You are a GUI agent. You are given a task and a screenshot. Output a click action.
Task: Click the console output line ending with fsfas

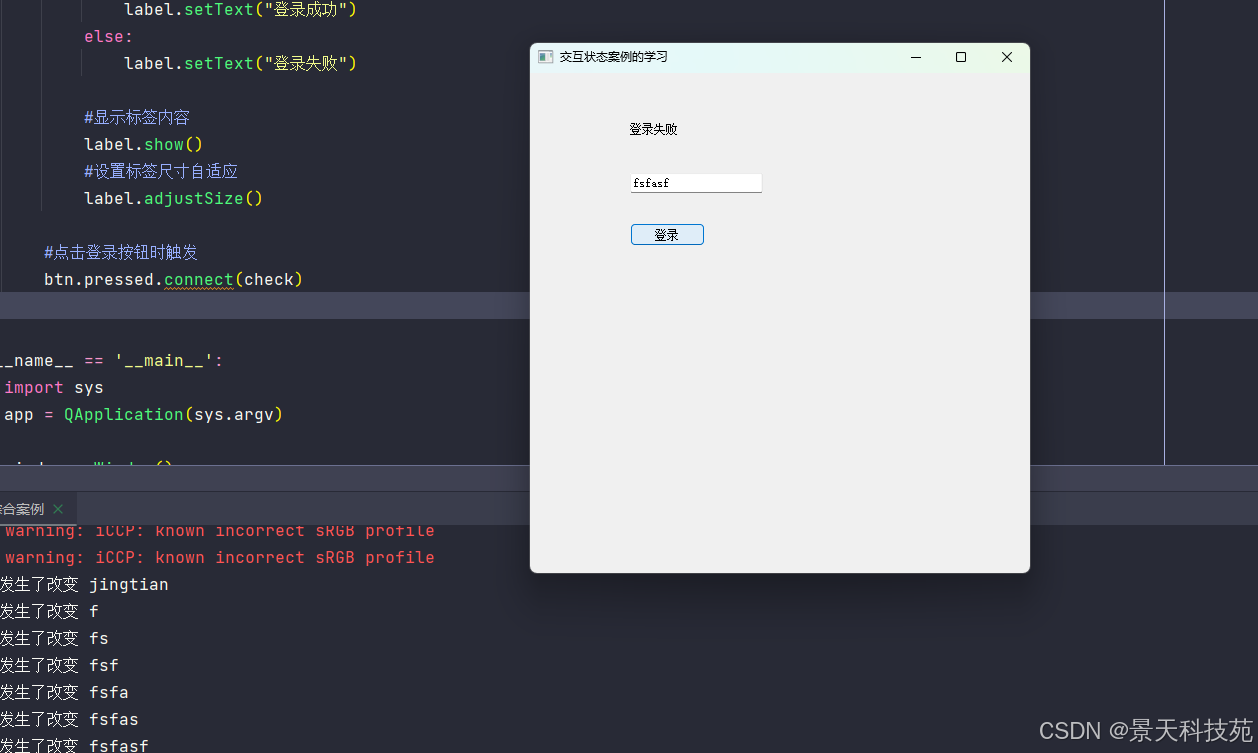tap(69, 719)
